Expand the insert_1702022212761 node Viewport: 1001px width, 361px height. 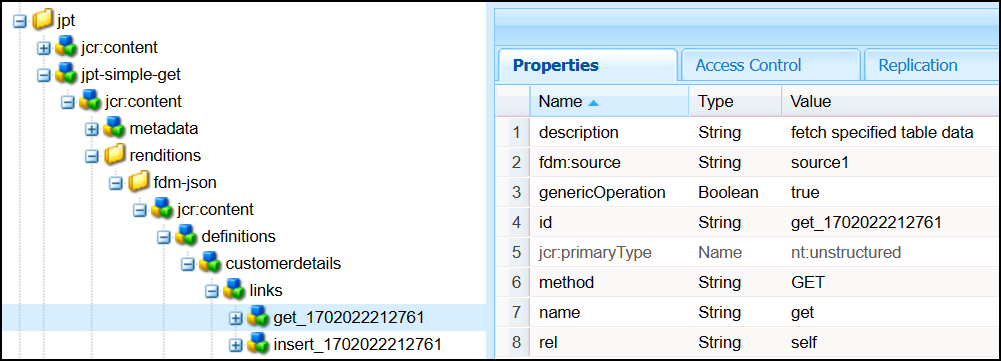(236, 346)
